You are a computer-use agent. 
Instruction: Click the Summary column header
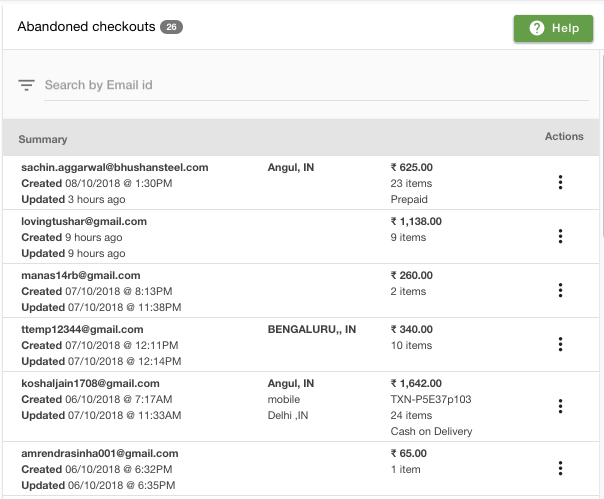[43, 139]
